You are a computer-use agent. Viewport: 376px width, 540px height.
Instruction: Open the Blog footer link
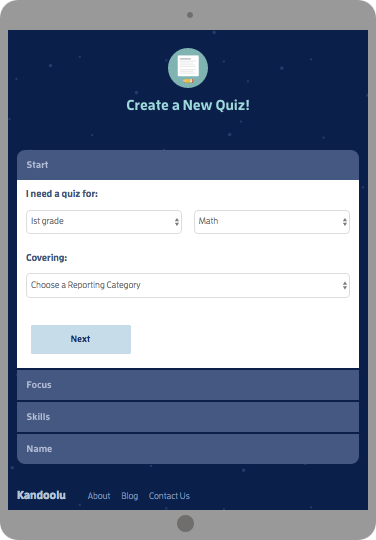(x=129, y=496)
